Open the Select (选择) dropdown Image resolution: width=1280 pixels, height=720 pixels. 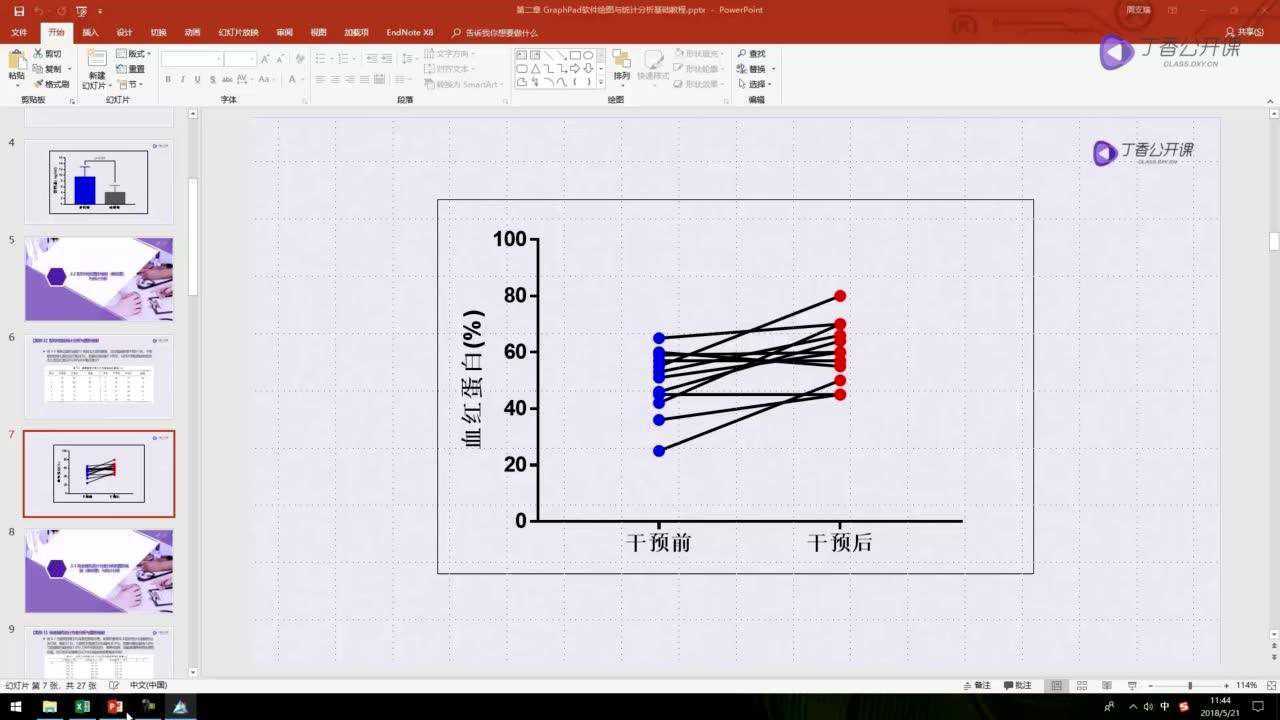(756, 84)
